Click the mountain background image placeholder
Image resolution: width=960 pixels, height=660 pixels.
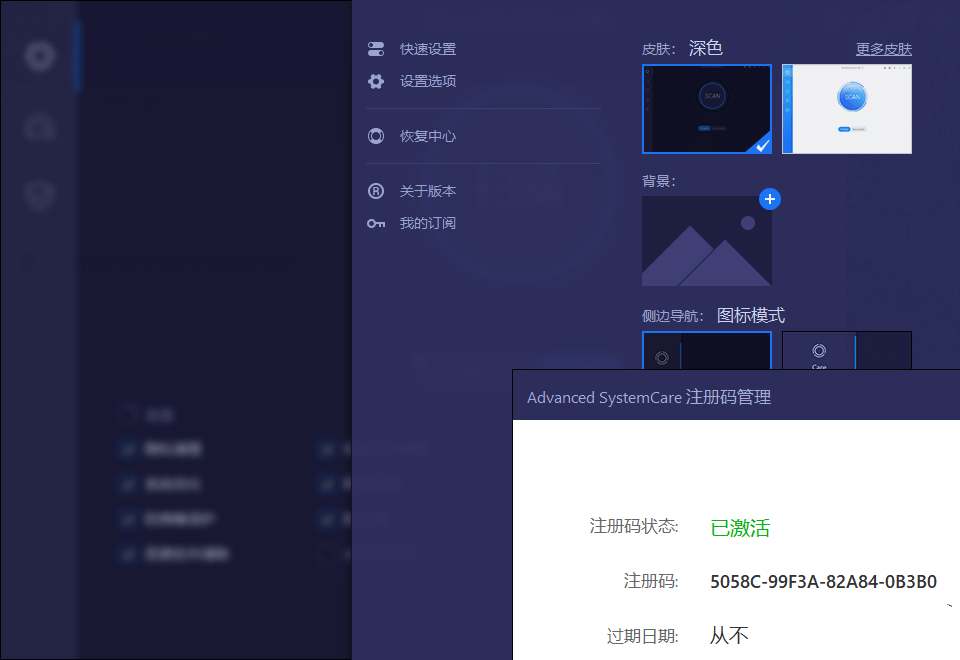tap(706, 241)
